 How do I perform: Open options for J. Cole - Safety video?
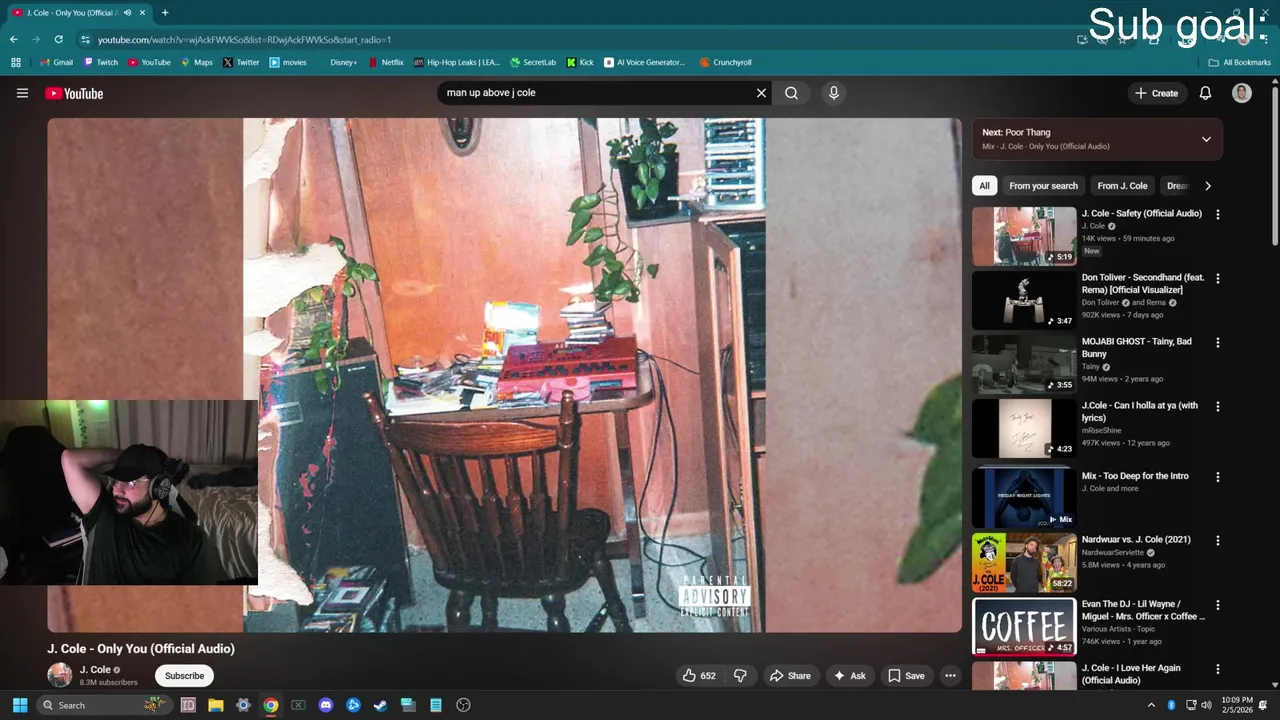[x=1217, y=214]
